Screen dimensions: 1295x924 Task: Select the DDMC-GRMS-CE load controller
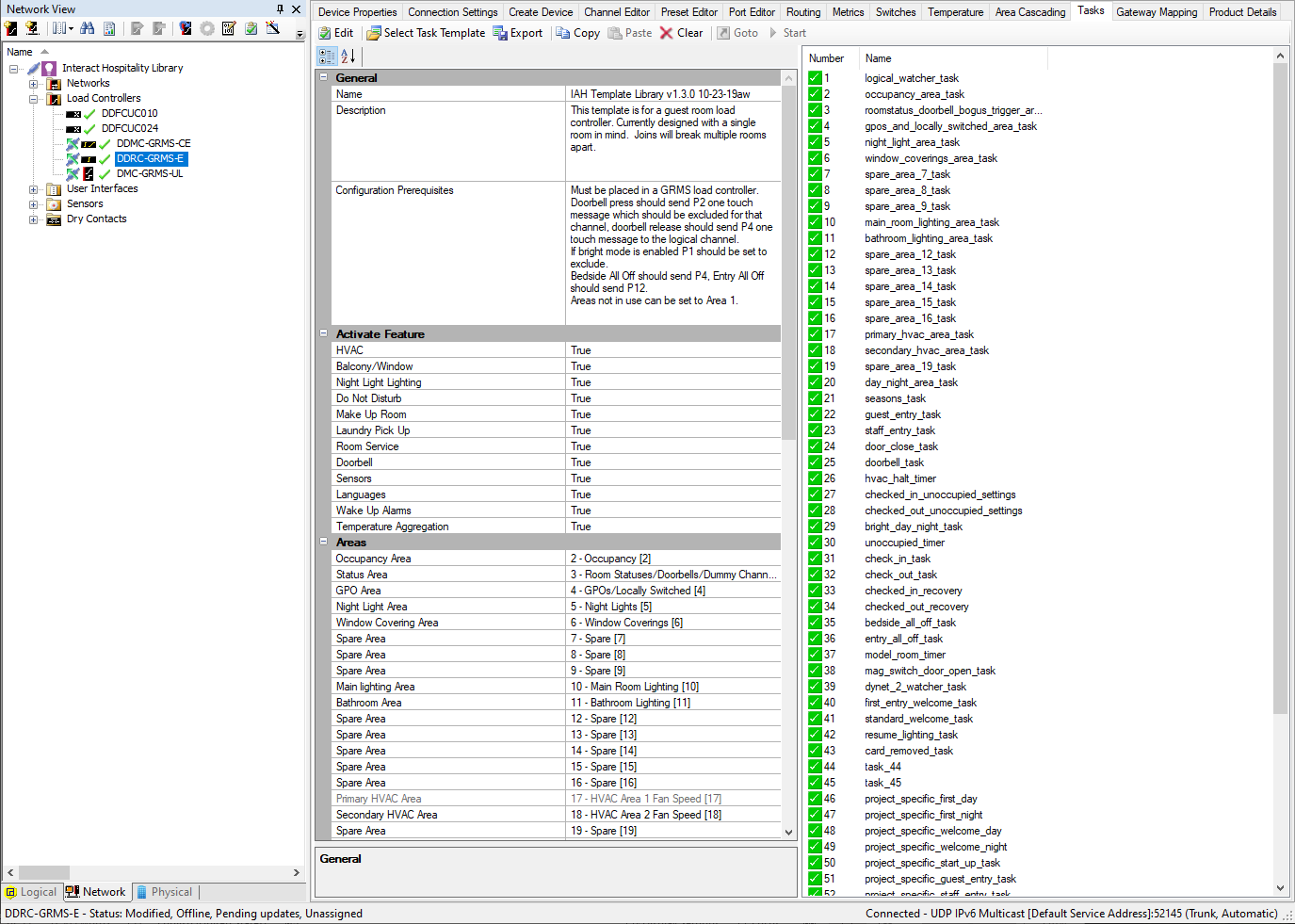(153, 144)
